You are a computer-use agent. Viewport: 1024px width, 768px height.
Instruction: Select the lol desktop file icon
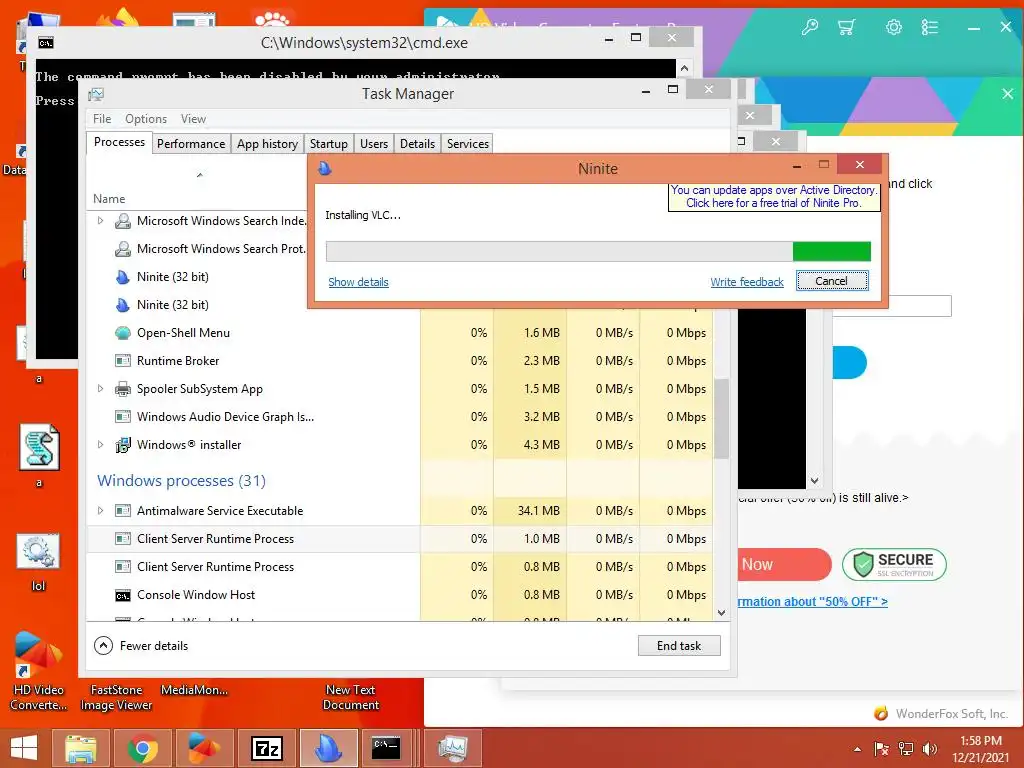(38, 563)
